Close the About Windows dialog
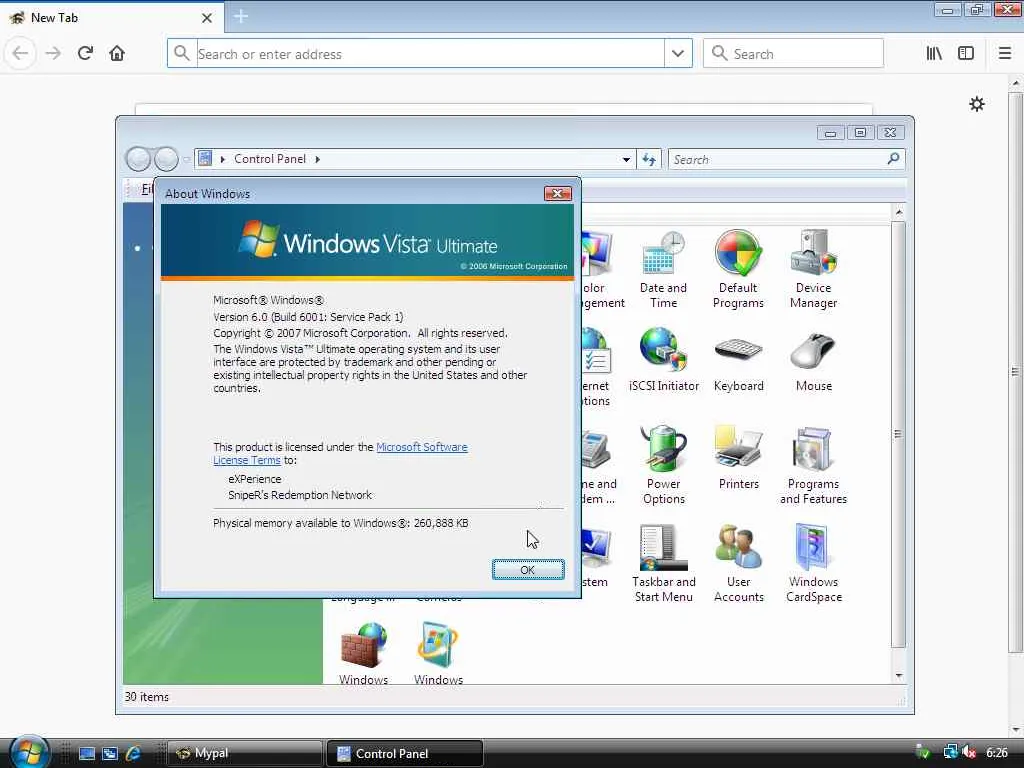 (557, 193)
